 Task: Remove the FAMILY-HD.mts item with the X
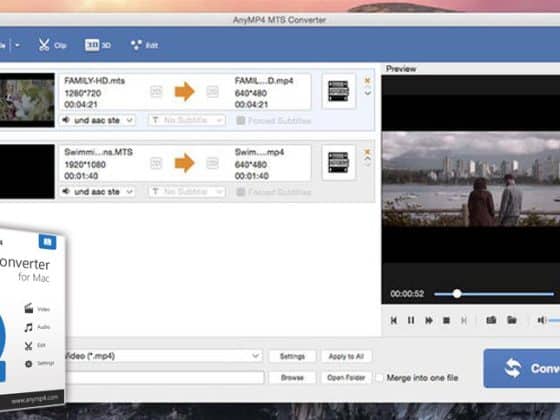click(x=367, y=80)
